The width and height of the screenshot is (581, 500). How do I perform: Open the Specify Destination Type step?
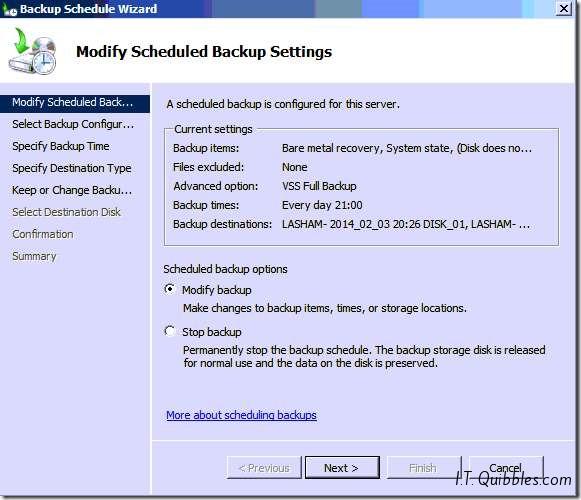[x=72, y=168]
